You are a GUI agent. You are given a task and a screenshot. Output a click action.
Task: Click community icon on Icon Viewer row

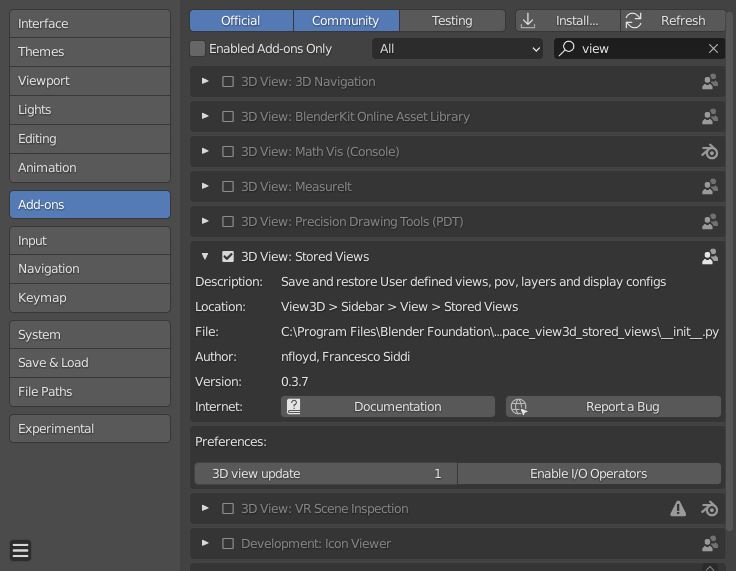[x=709, y=543]
